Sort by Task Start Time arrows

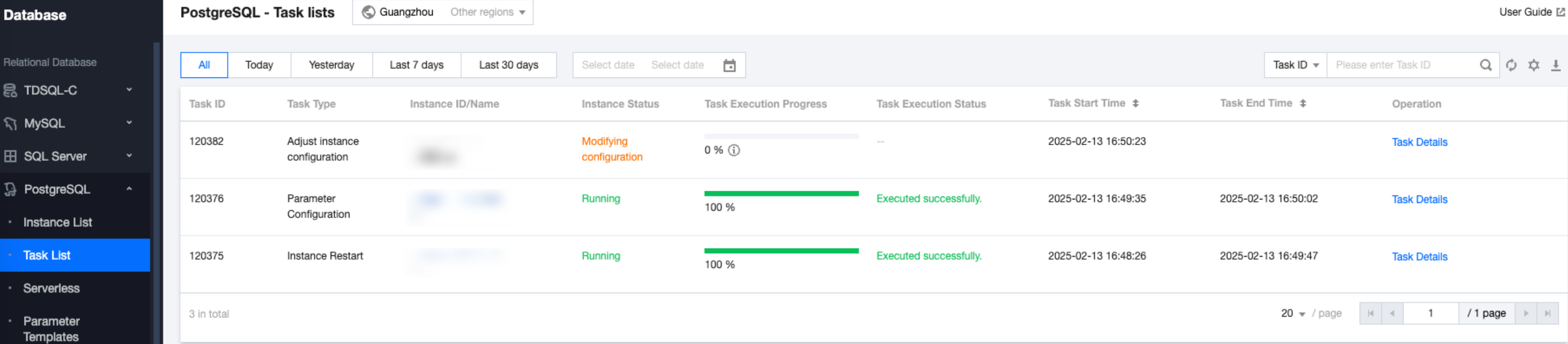[x=1135, y=103]
